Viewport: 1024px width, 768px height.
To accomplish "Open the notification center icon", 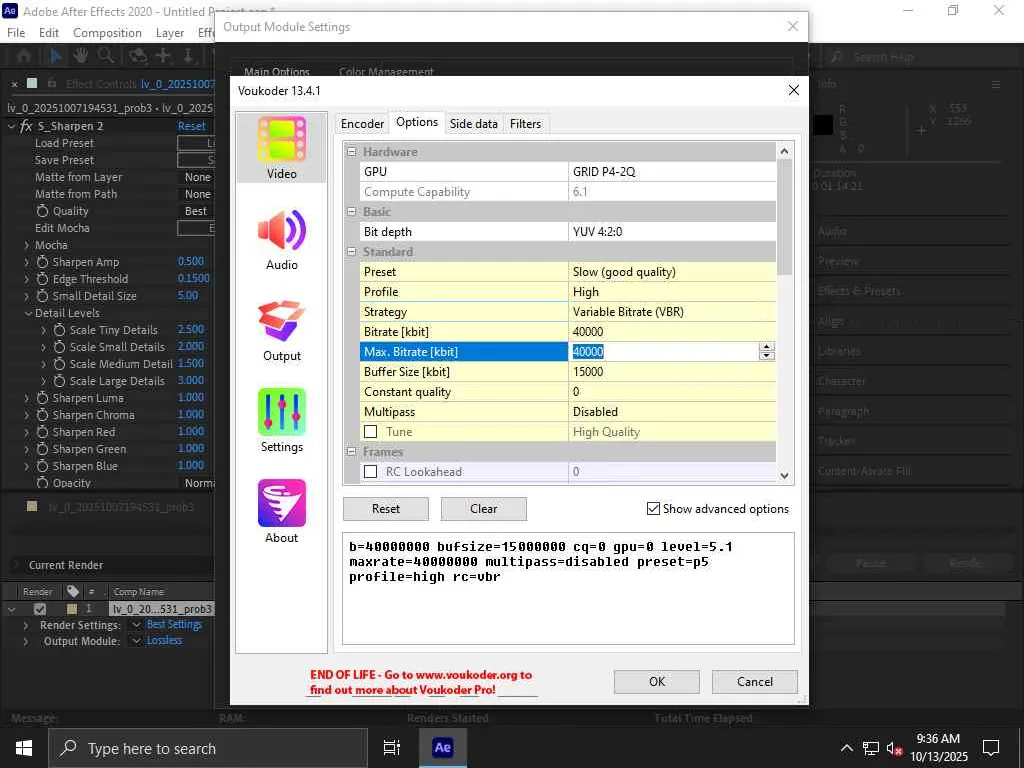I will tap(991, 748).
